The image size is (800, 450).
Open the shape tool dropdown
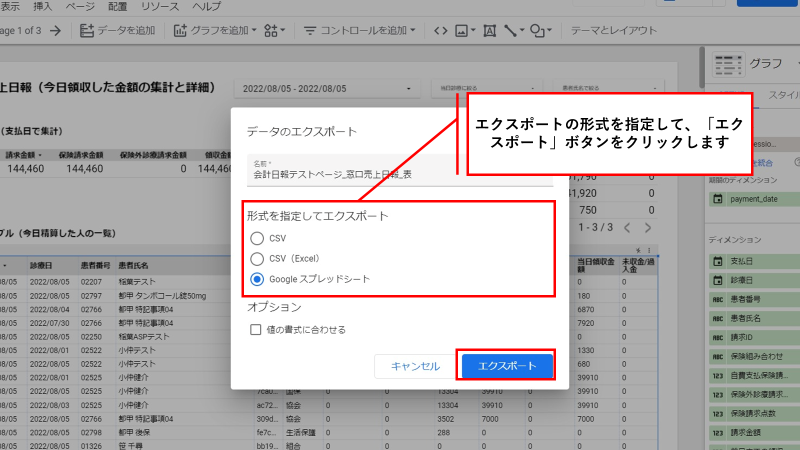tap(541, 31)
